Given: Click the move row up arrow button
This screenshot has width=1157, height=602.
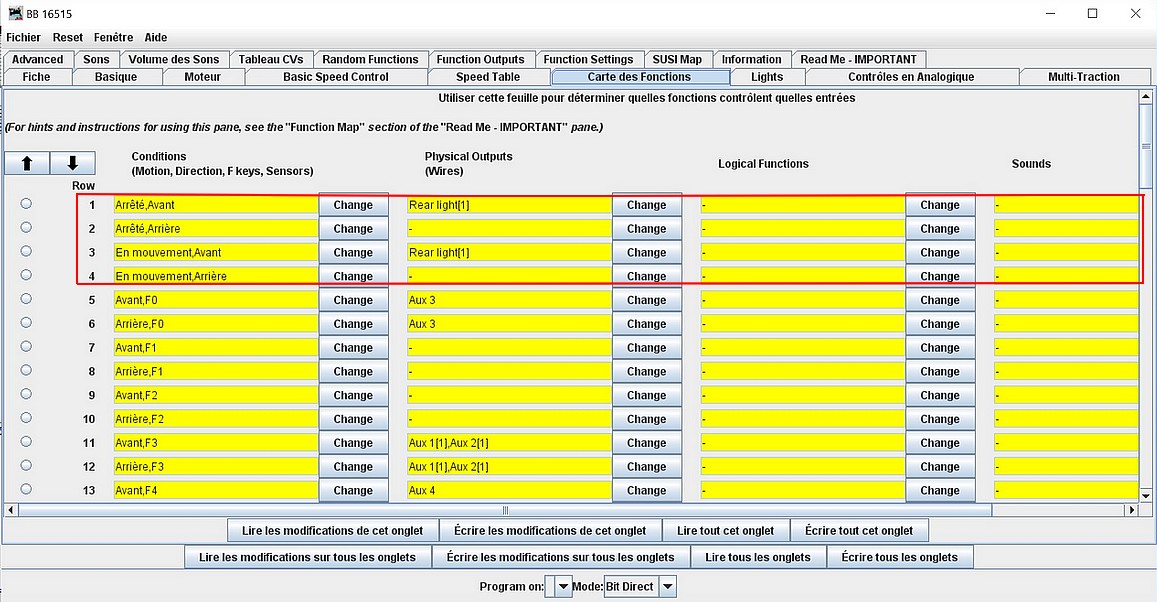Looking at the screenshot, I should [27, 163].
